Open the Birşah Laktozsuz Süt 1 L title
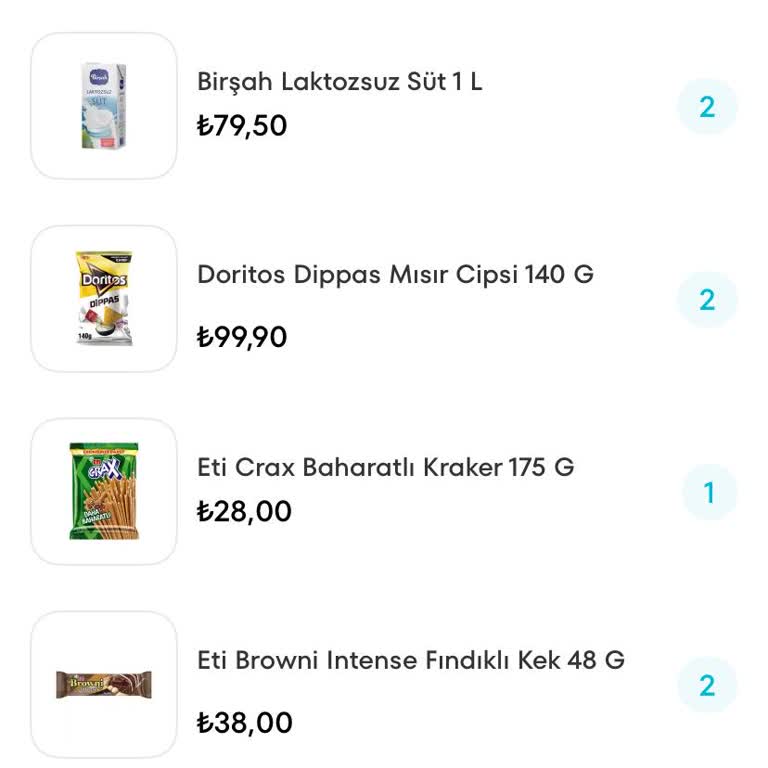Image resolution: width=768 pixels, height=768 pixels. [339, 81]
